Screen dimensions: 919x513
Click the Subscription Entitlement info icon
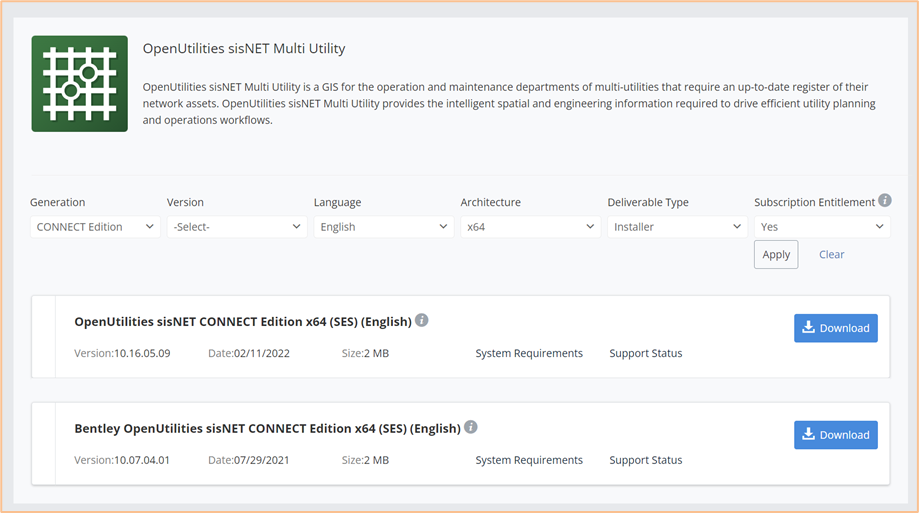pos(885,201)
